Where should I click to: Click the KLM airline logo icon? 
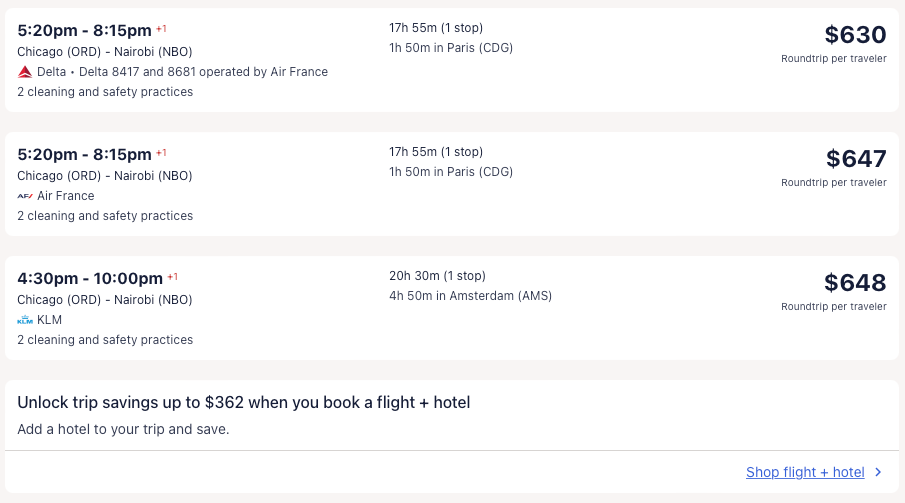click(x=25, y=320)
